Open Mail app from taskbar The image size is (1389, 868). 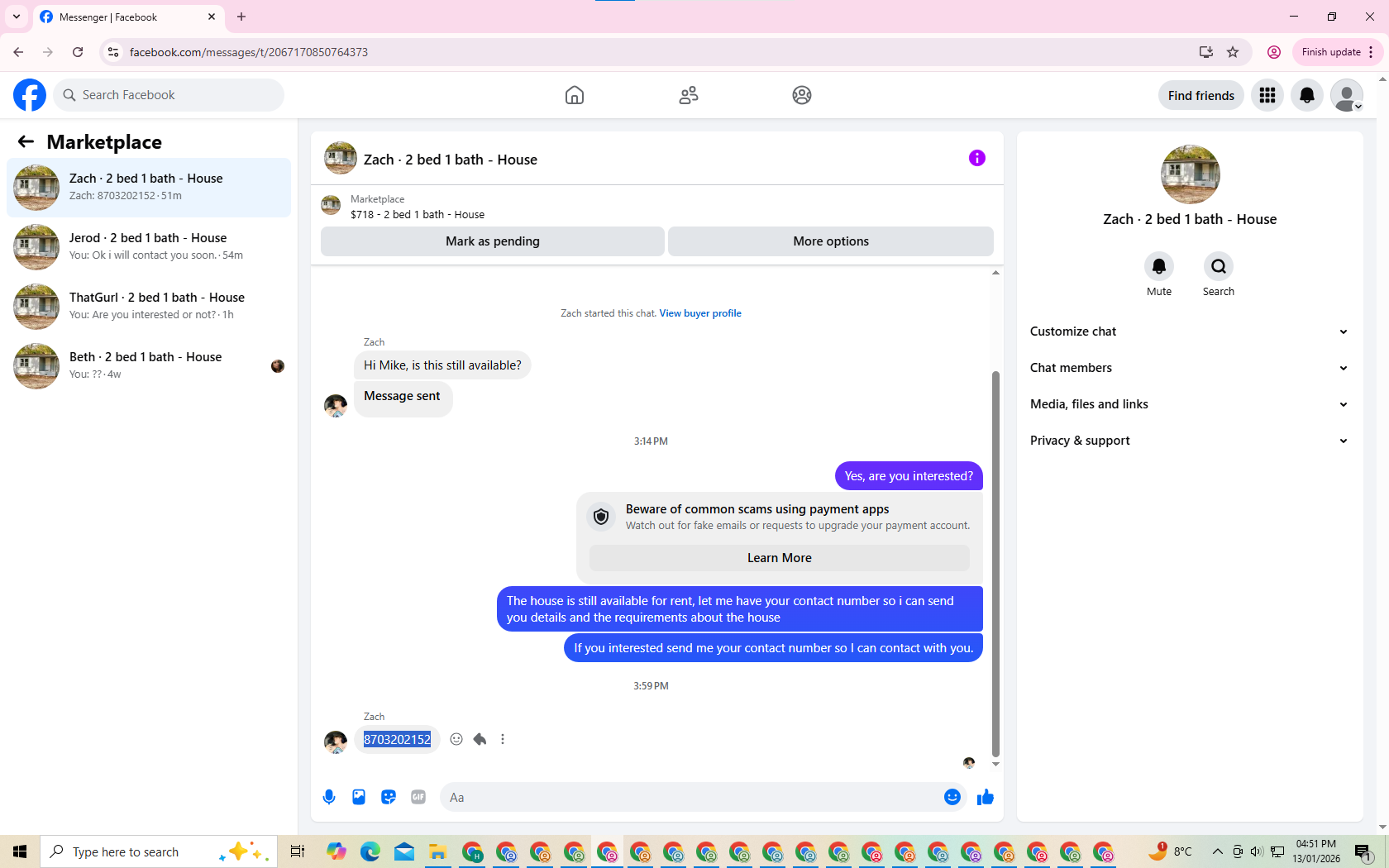click(x=404, y=851)
